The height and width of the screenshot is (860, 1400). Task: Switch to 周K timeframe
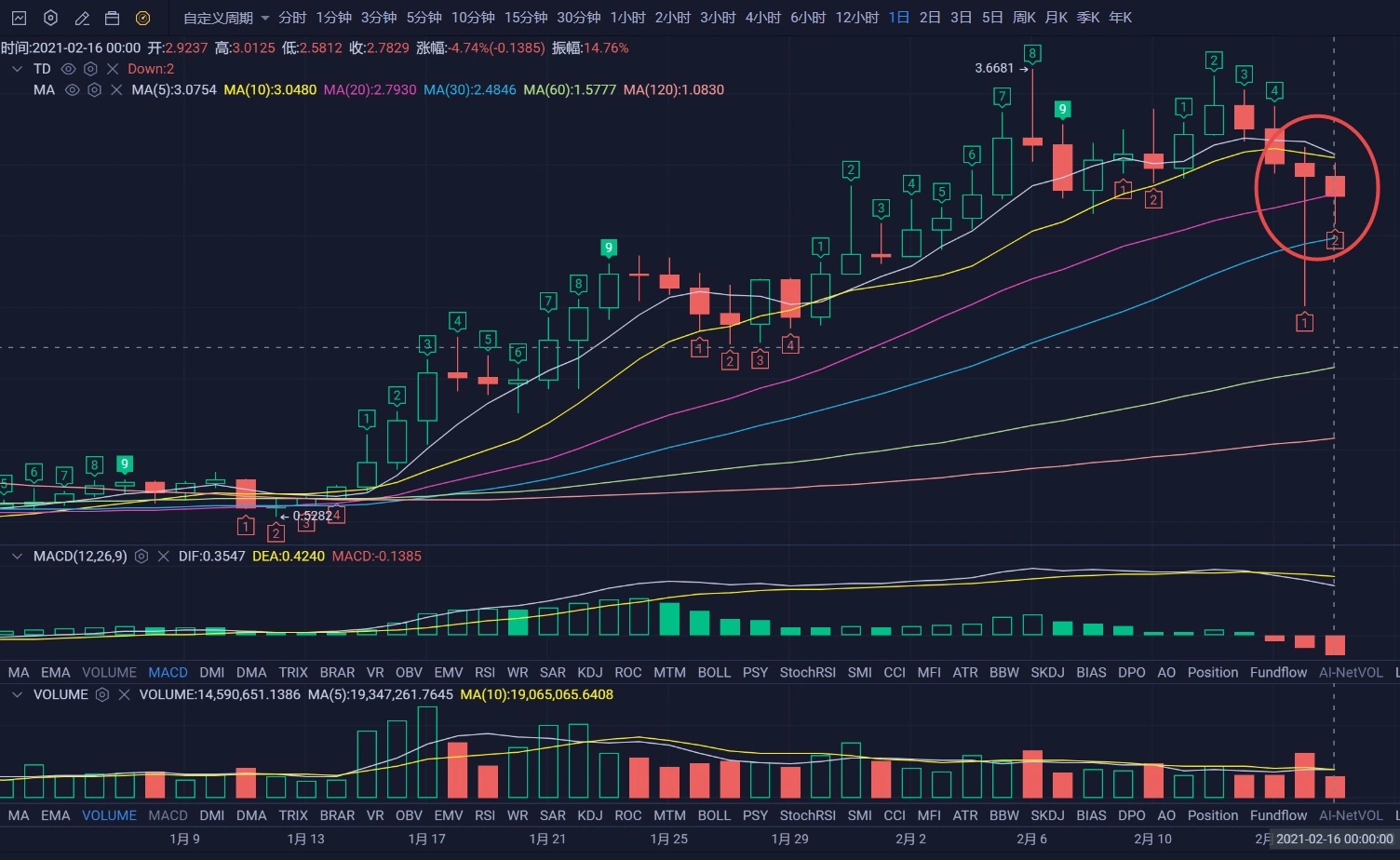1024,18
